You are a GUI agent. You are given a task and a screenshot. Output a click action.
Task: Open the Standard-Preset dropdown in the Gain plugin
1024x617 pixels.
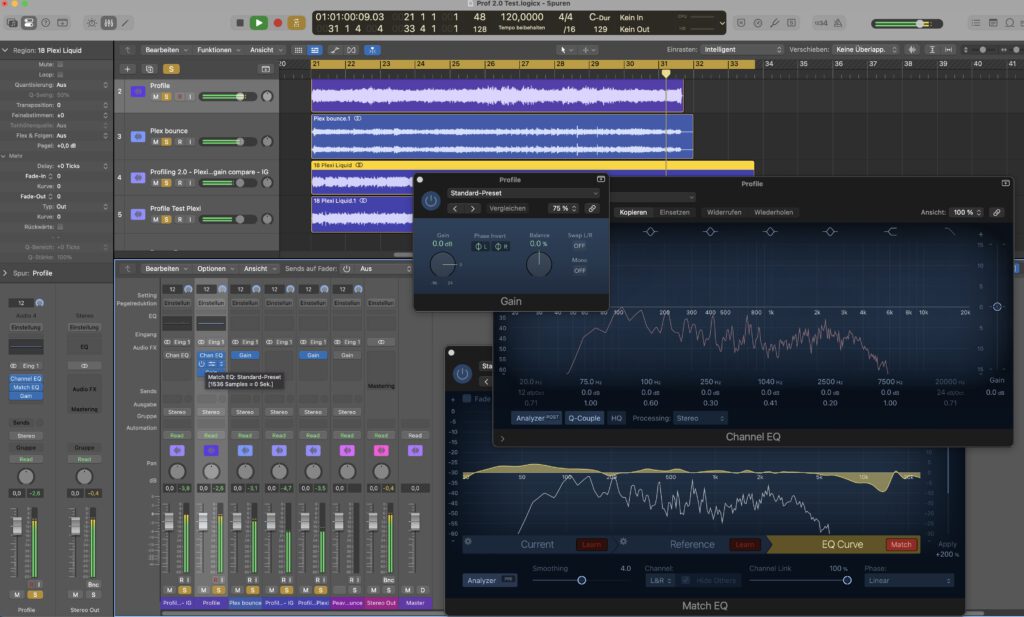coord(523,193)
